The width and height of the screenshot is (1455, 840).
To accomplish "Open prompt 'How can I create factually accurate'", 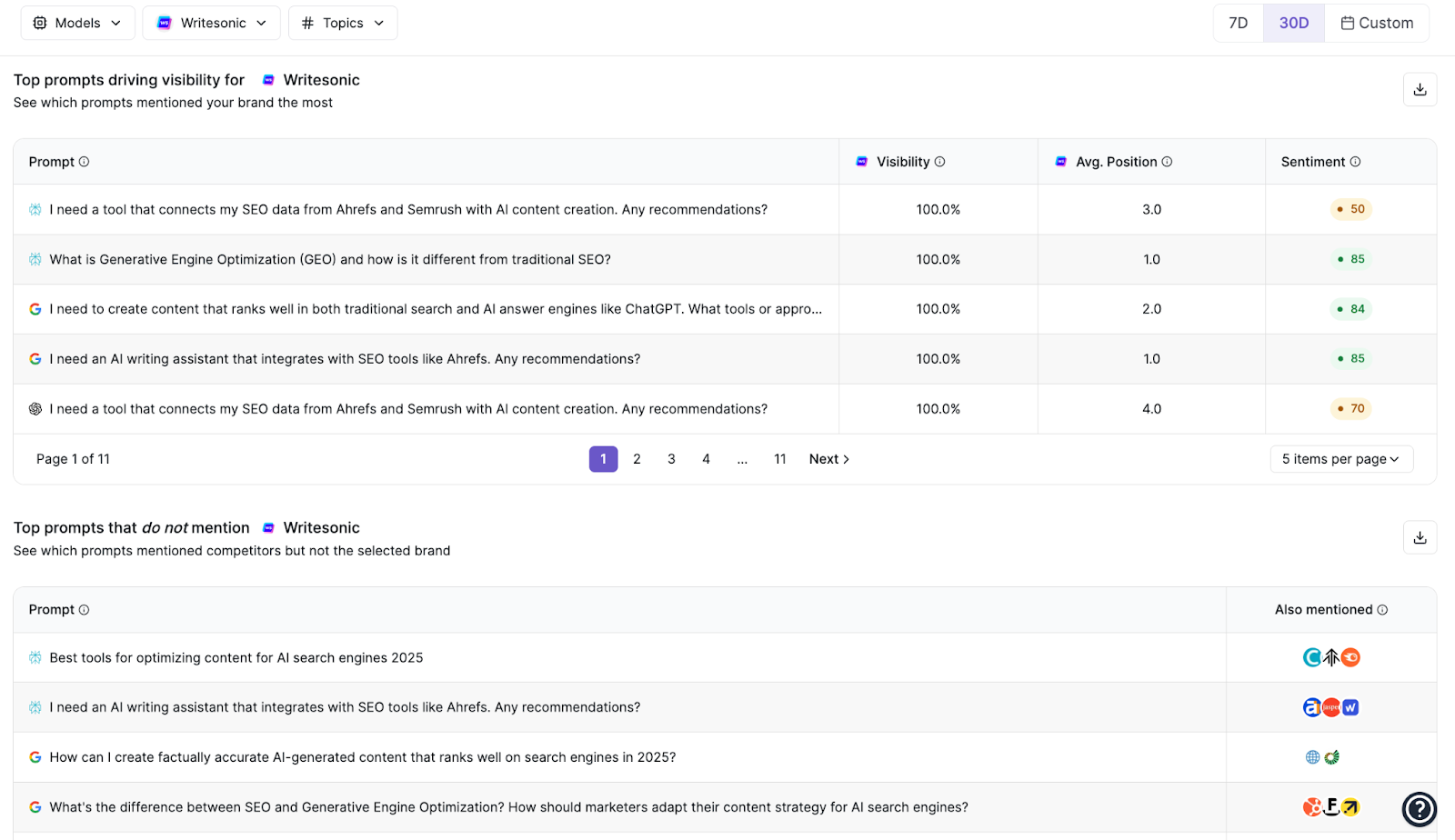I will [363, 757].
